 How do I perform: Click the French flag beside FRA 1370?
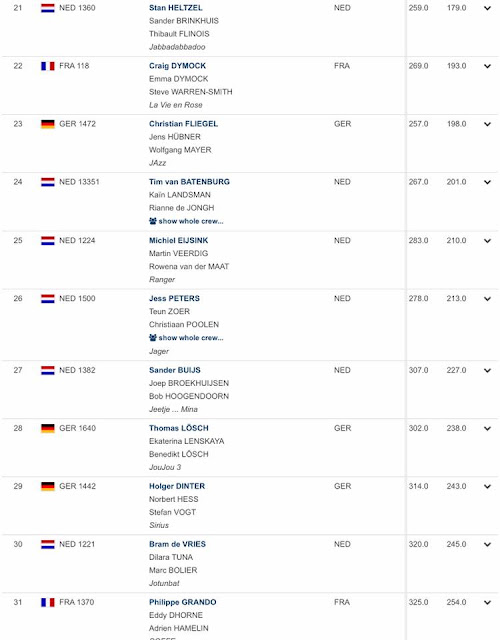pyautogui.click(x=48, y=602)
